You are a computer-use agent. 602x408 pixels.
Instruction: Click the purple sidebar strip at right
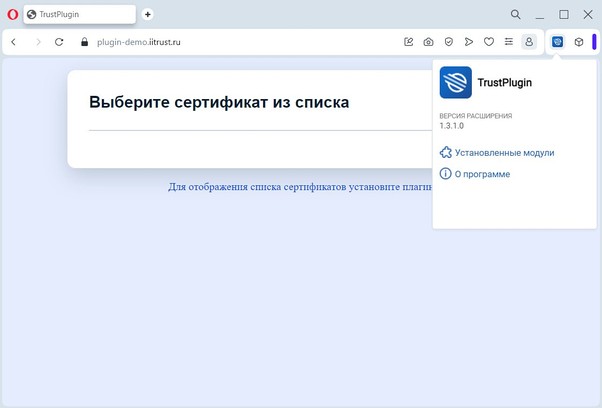click(x=594, y=42)
